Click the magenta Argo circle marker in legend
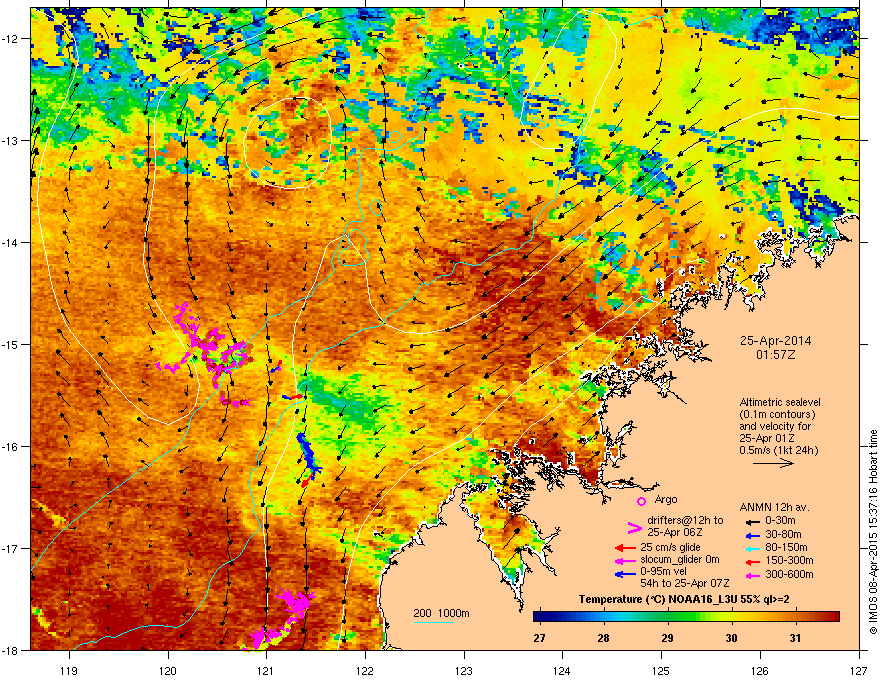Screen dimensions: 880x680 (x=641, y=501)
